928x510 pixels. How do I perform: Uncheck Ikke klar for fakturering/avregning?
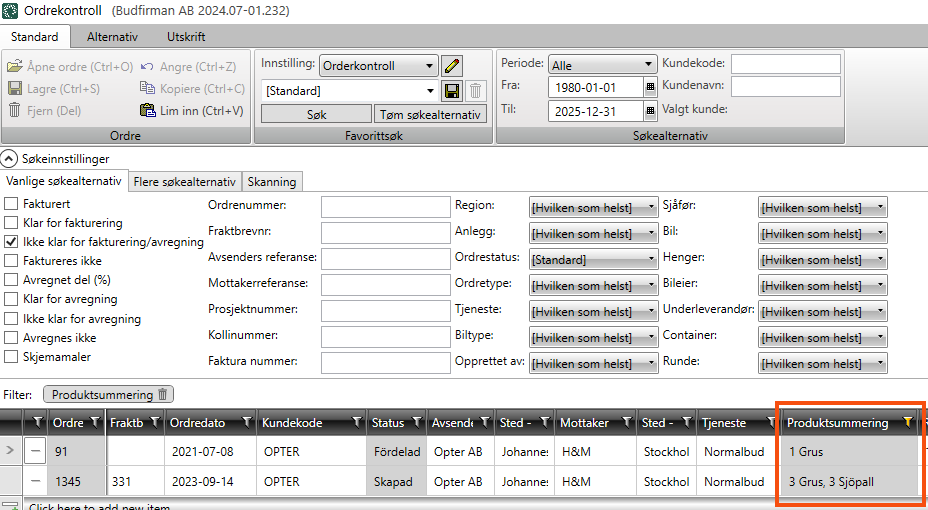coord(12,242)
